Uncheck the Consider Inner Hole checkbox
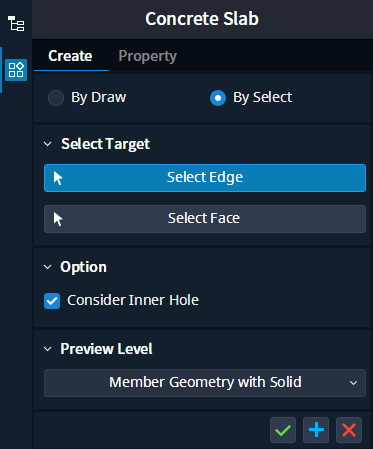Screen dimensions: 373x449 pos(52,301)
